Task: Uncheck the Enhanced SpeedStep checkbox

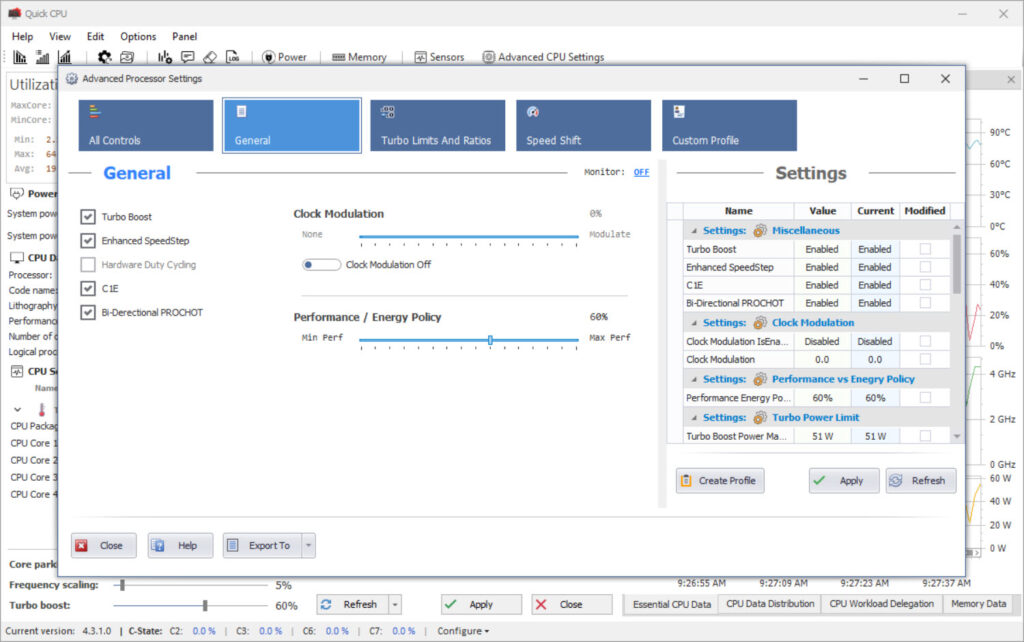Action: [88, 241]
